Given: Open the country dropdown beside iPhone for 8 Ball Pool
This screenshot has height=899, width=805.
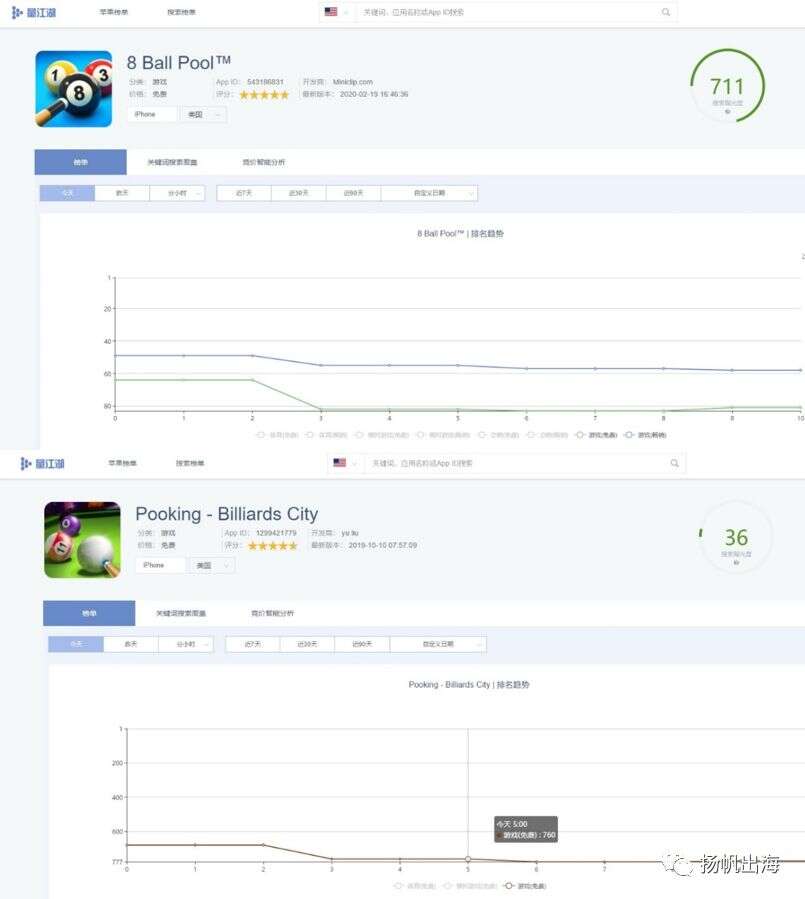Looking at the screenshot, I should point(204,115).
